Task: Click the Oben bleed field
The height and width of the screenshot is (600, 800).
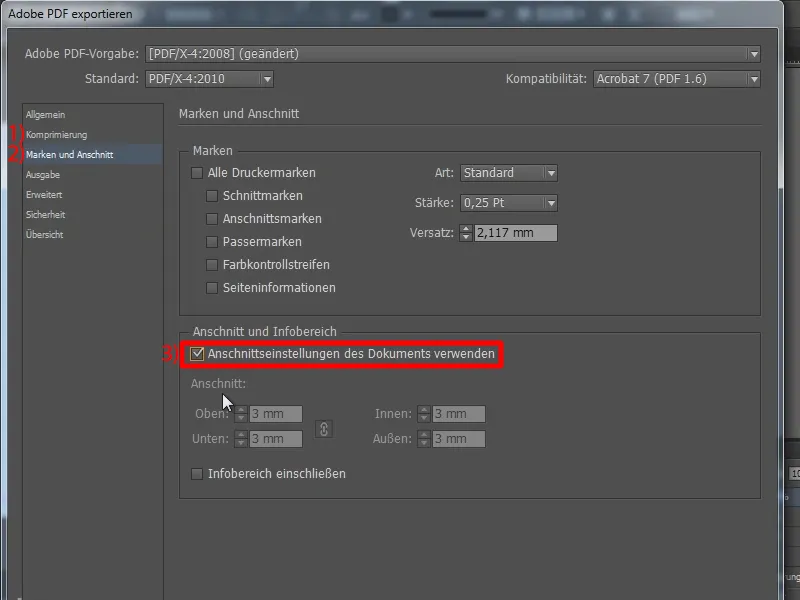Action: point(276,414)
